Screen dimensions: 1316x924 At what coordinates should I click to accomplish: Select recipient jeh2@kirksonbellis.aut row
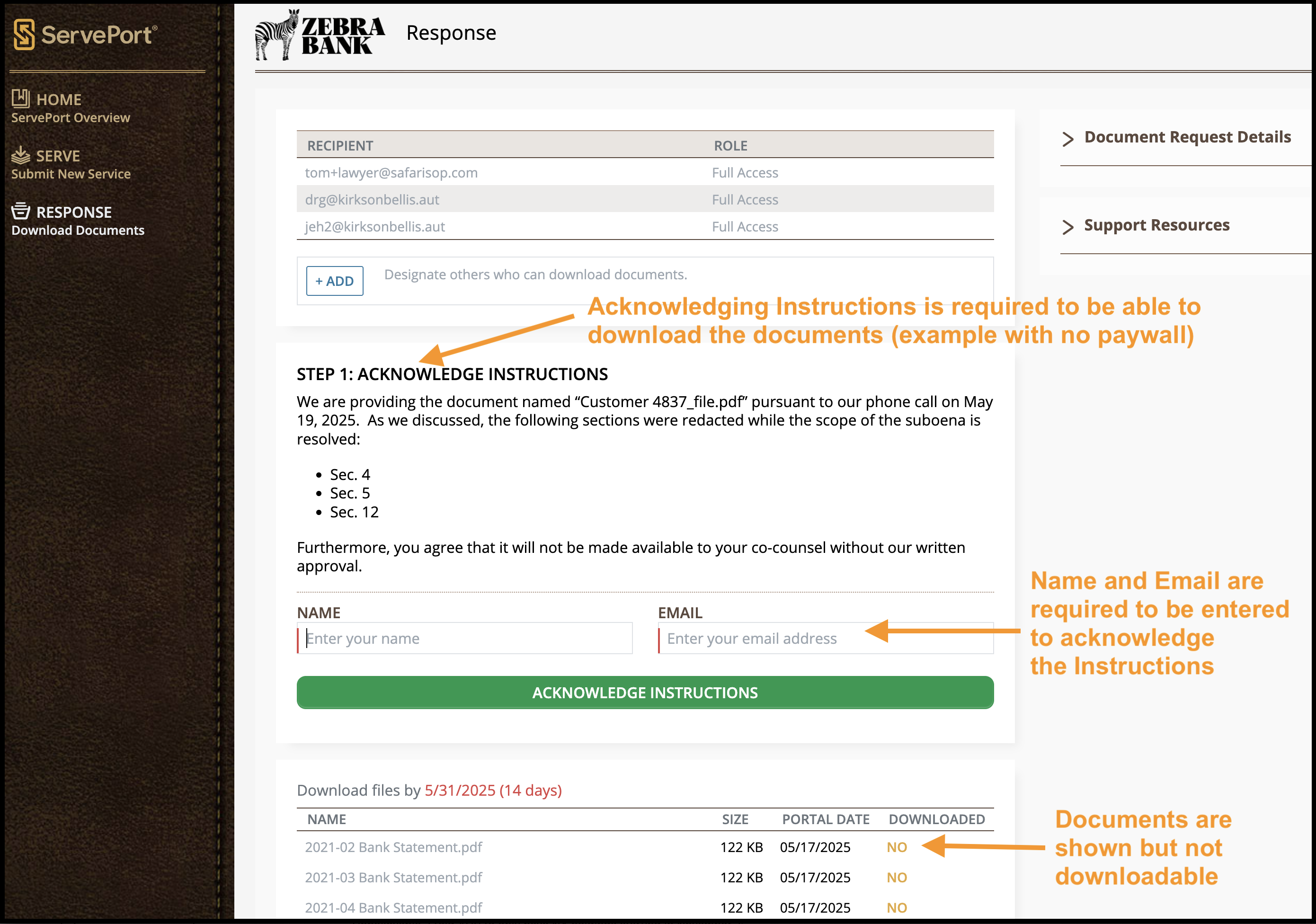[x=645, y=226]
